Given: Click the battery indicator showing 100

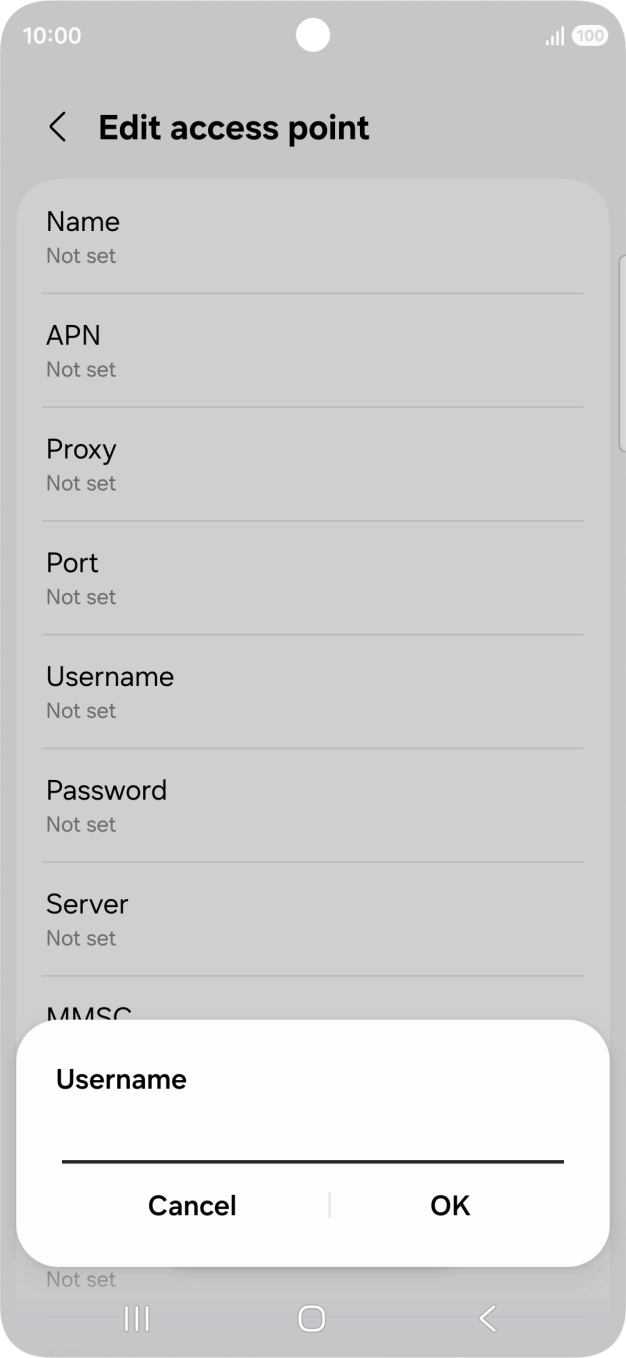Looking at the screenshot, I should 590,35.
